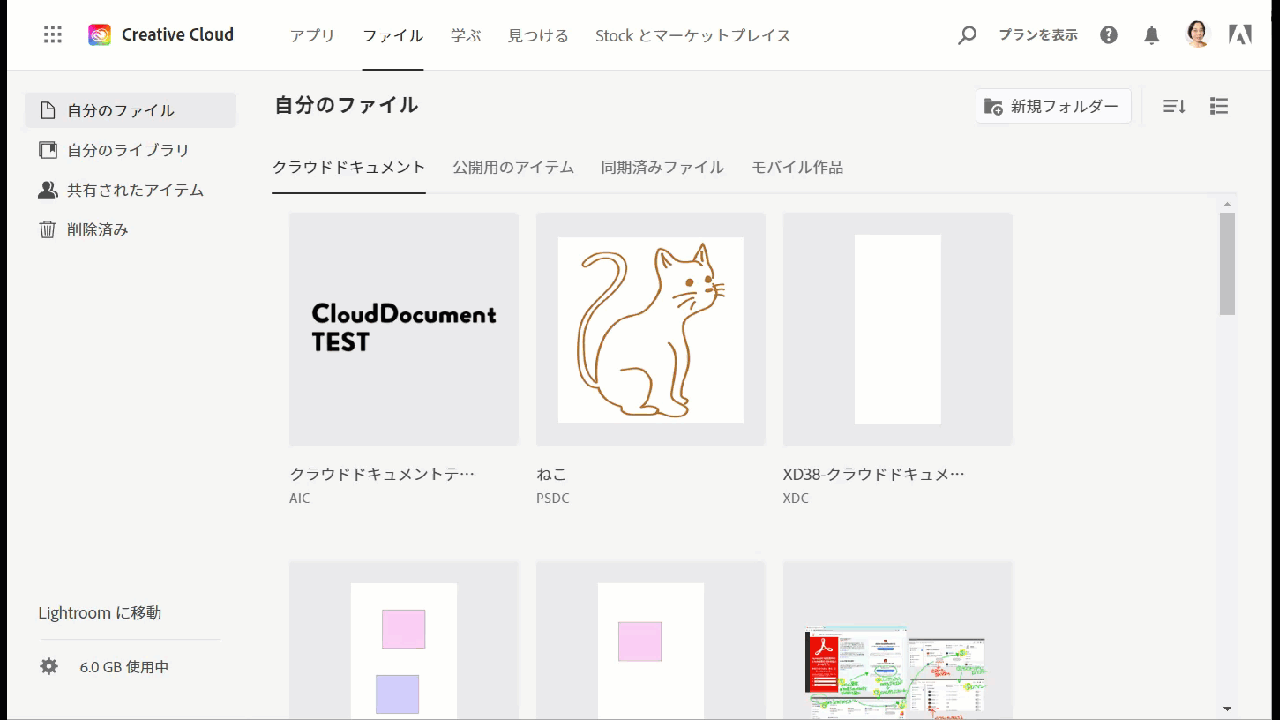1280x720 pixels.
Task: Open the 見つける menu
Action: click(538, 35)
